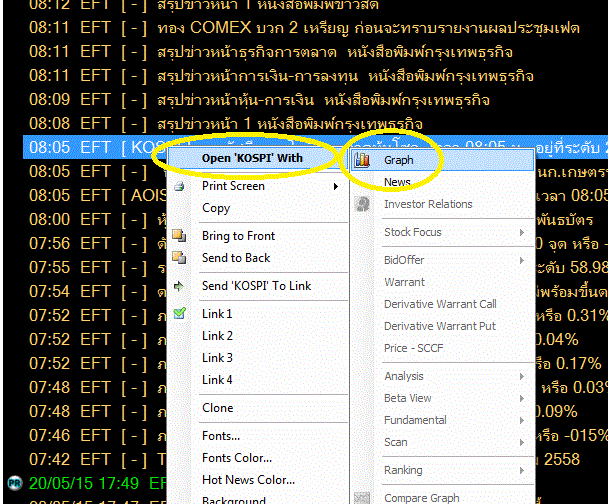Expand the Analysis submenu arrow
Image resolution: width=608 pixels, height=504 pixels.
[522, 376]
